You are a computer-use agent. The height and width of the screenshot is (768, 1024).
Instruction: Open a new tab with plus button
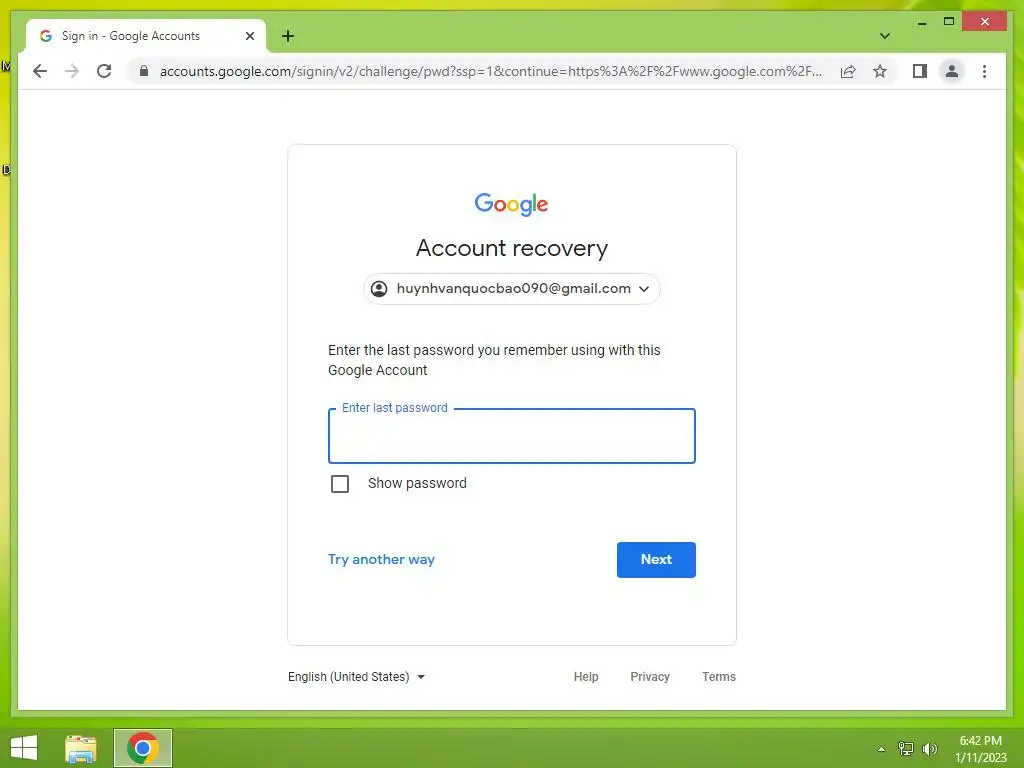point(288,36)
